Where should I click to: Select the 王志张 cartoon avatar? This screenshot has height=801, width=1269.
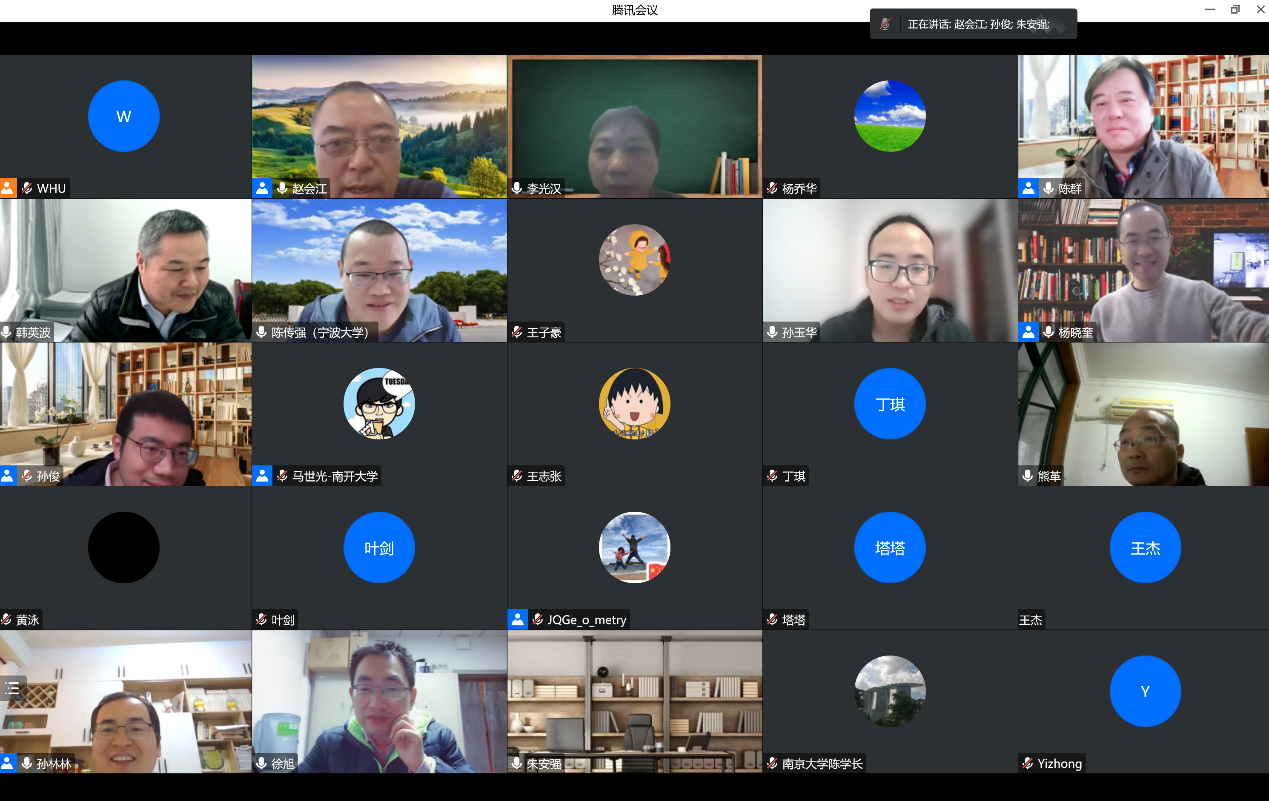pyautogui.click(x=634, y=404)
